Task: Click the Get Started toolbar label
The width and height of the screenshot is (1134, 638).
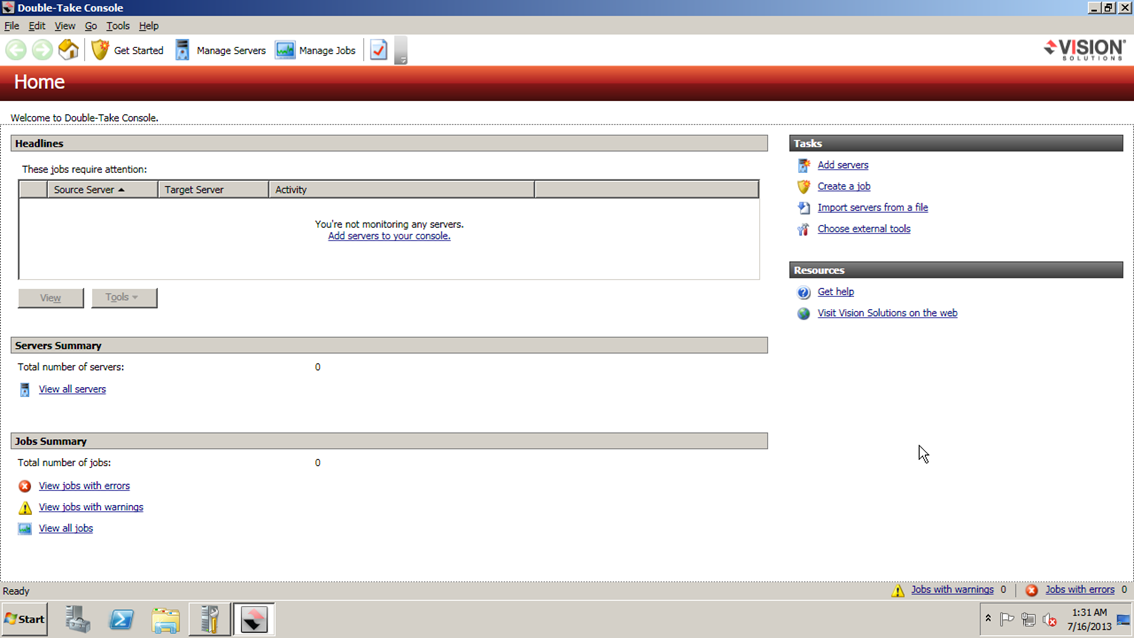Action: pos(138,51)
